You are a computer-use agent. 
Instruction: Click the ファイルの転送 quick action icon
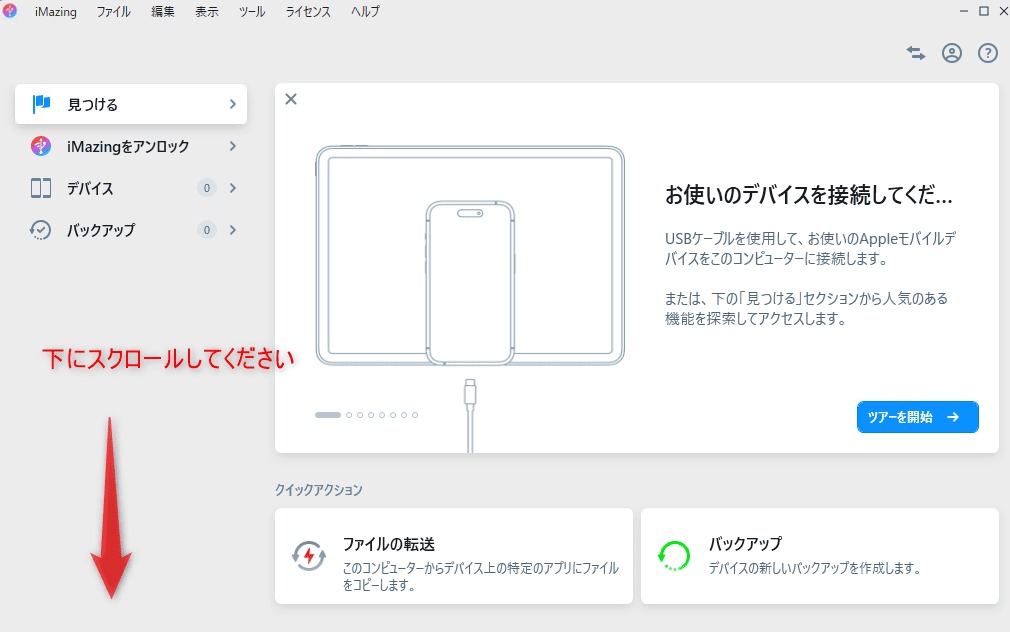point(308,555)
